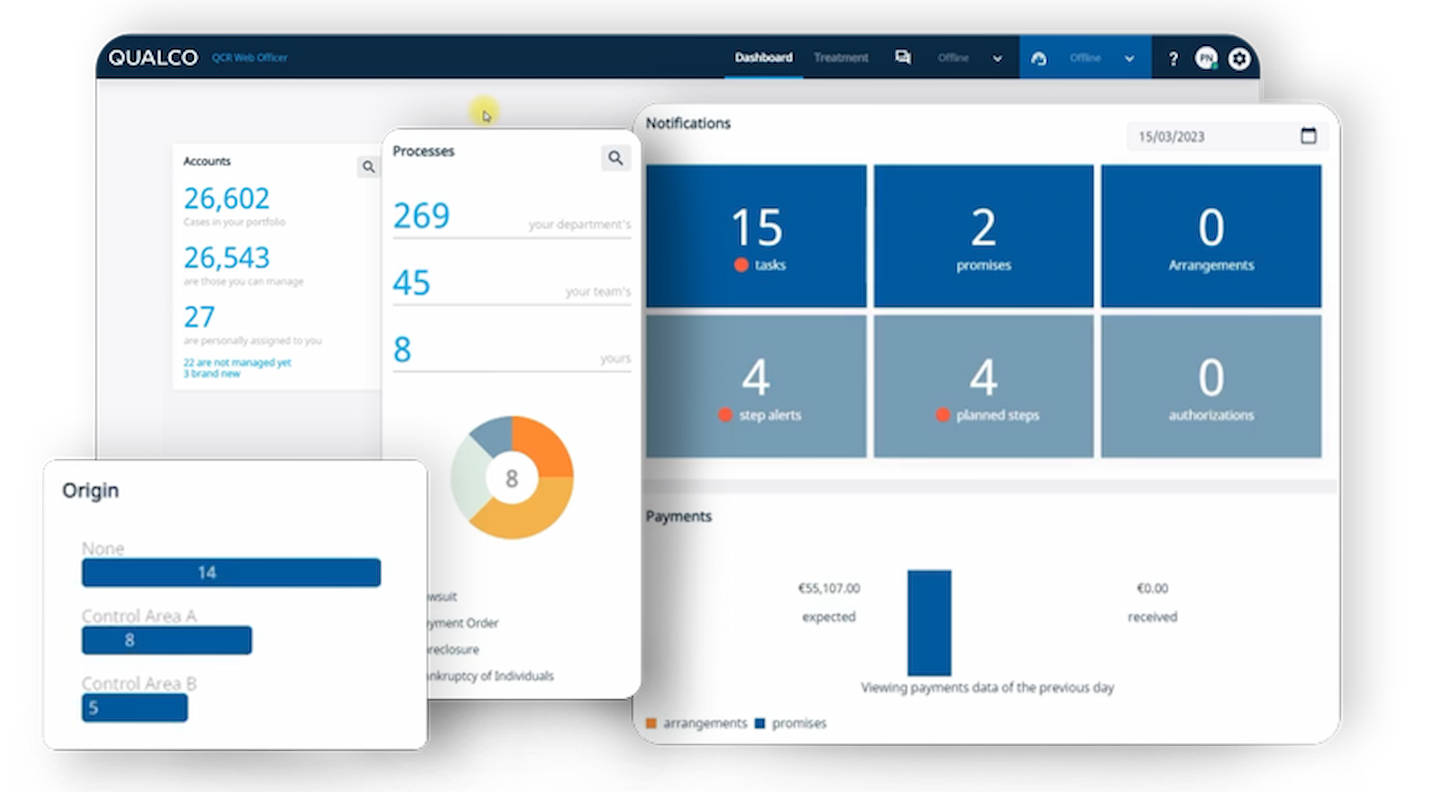Open the PN user profile avatar
This screenshot has height=792, width=1440.
point(1206,59)
